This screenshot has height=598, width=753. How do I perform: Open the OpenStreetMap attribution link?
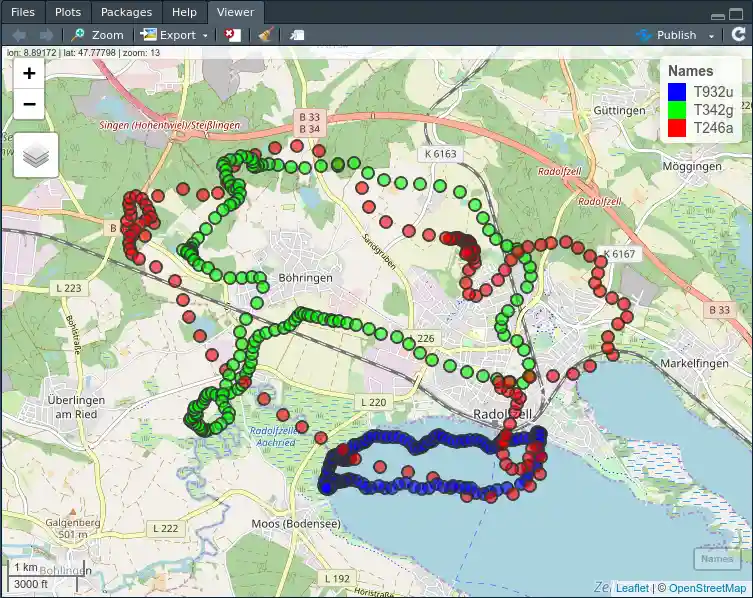tap(707, 588)
